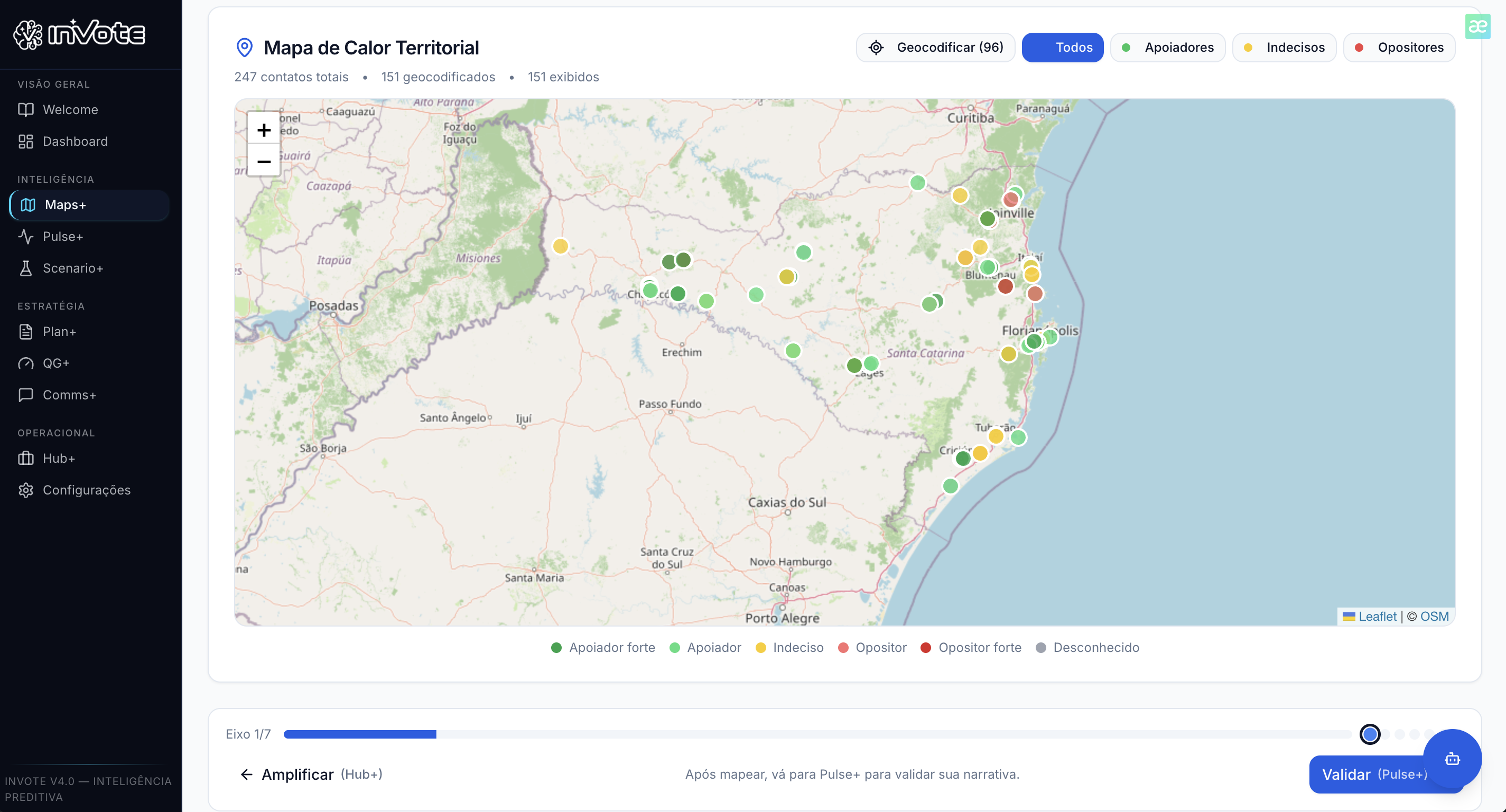1506x812 pixels.
Task: Click the Comms+ speech bubble icon
Action: pos(26,395)
